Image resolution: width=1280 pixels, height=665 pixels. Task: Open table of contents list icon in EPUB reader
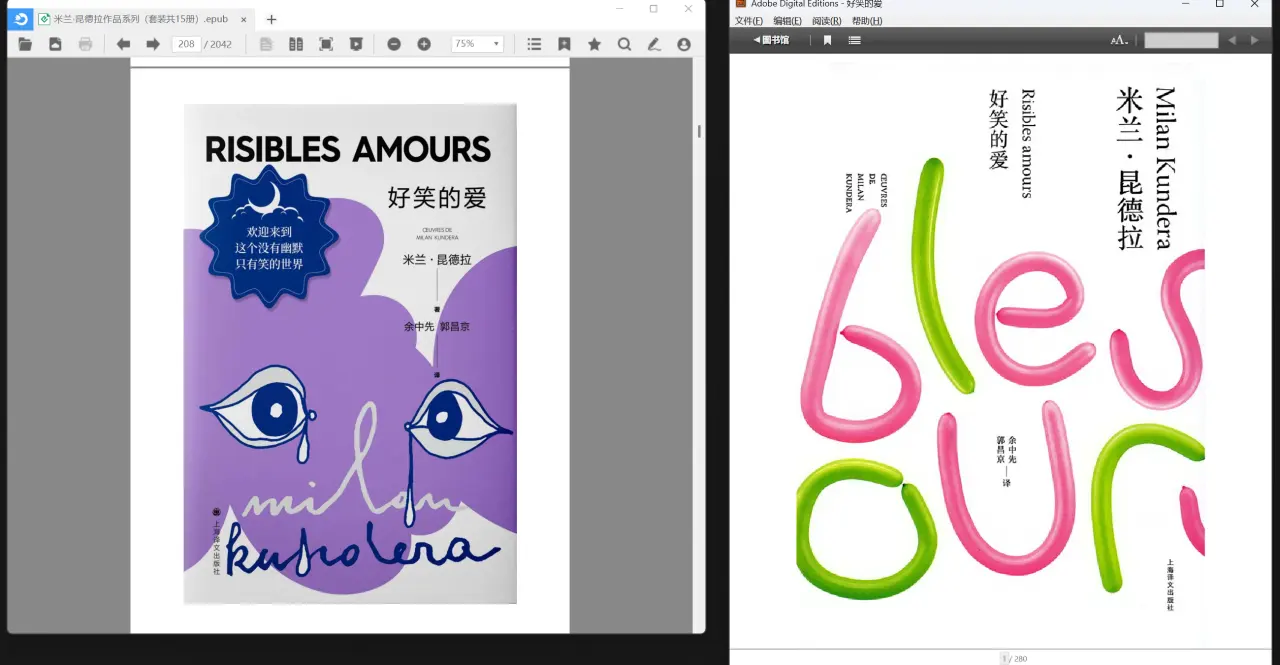(534, 44)
